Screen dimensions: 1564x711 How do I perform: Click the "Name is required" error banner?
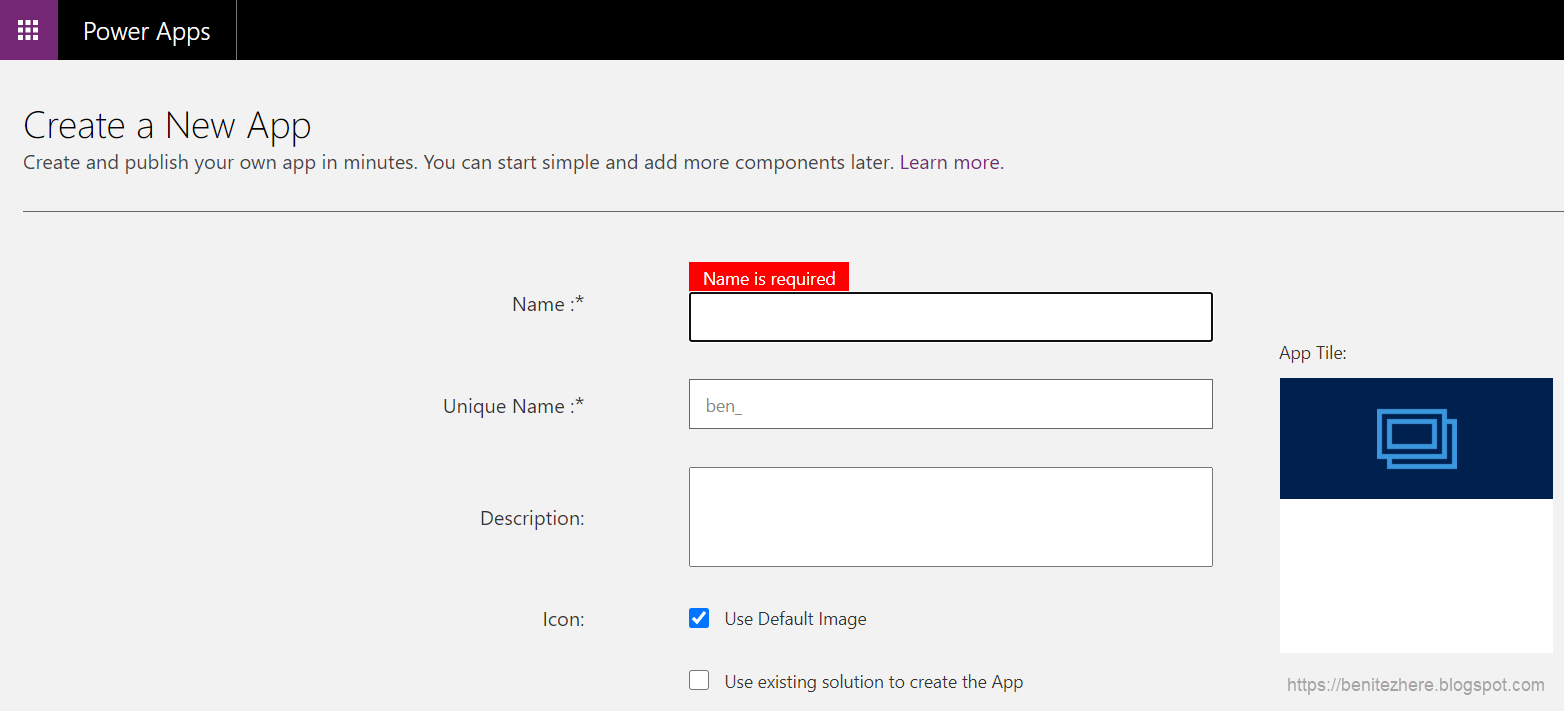(x=769, y=277)
